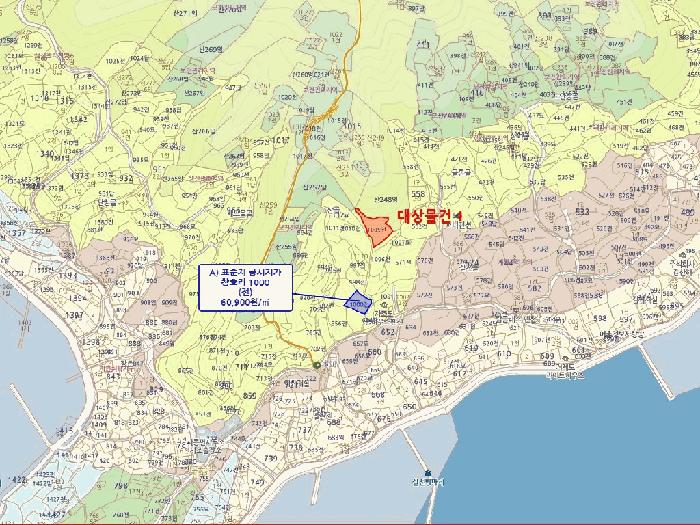Viewport: 700px width, 525px height.
Task: Click the lot number 680 label
Action: (375, 352)
